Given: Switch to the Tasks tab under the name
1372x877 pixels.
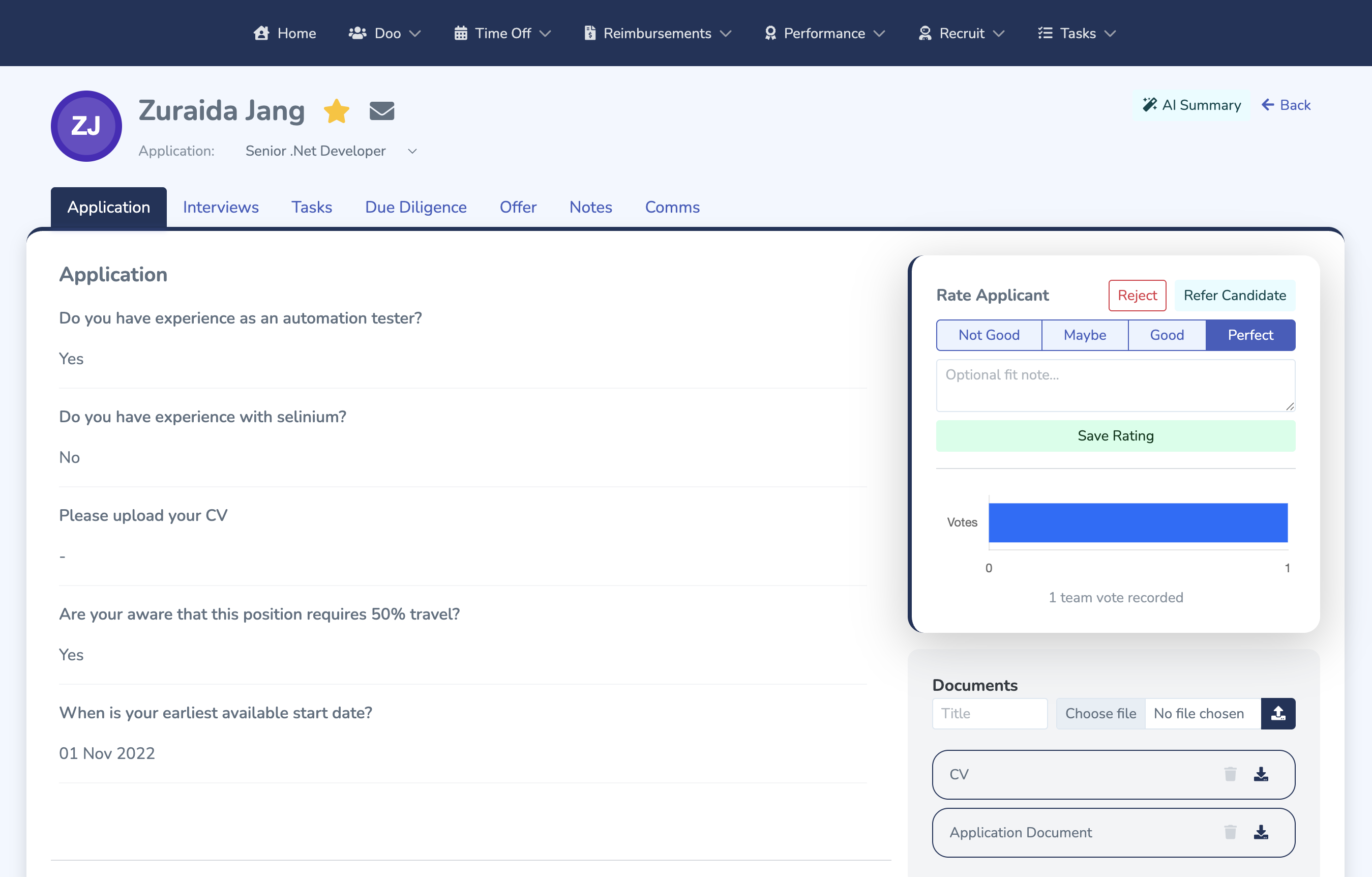Looking at the screenshot, I should (x=311, y=207).
